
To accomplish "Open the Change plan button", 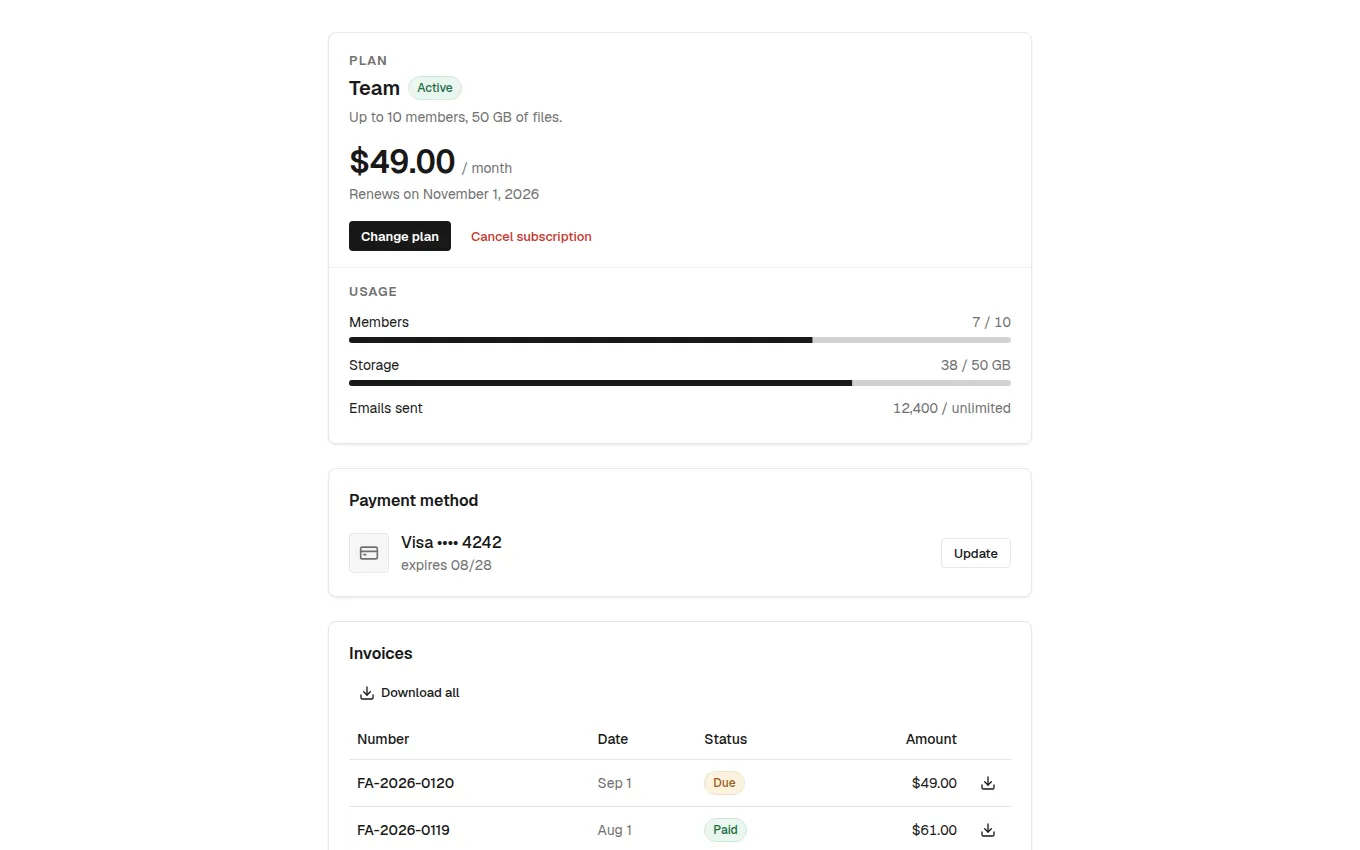I will [400, 236].
